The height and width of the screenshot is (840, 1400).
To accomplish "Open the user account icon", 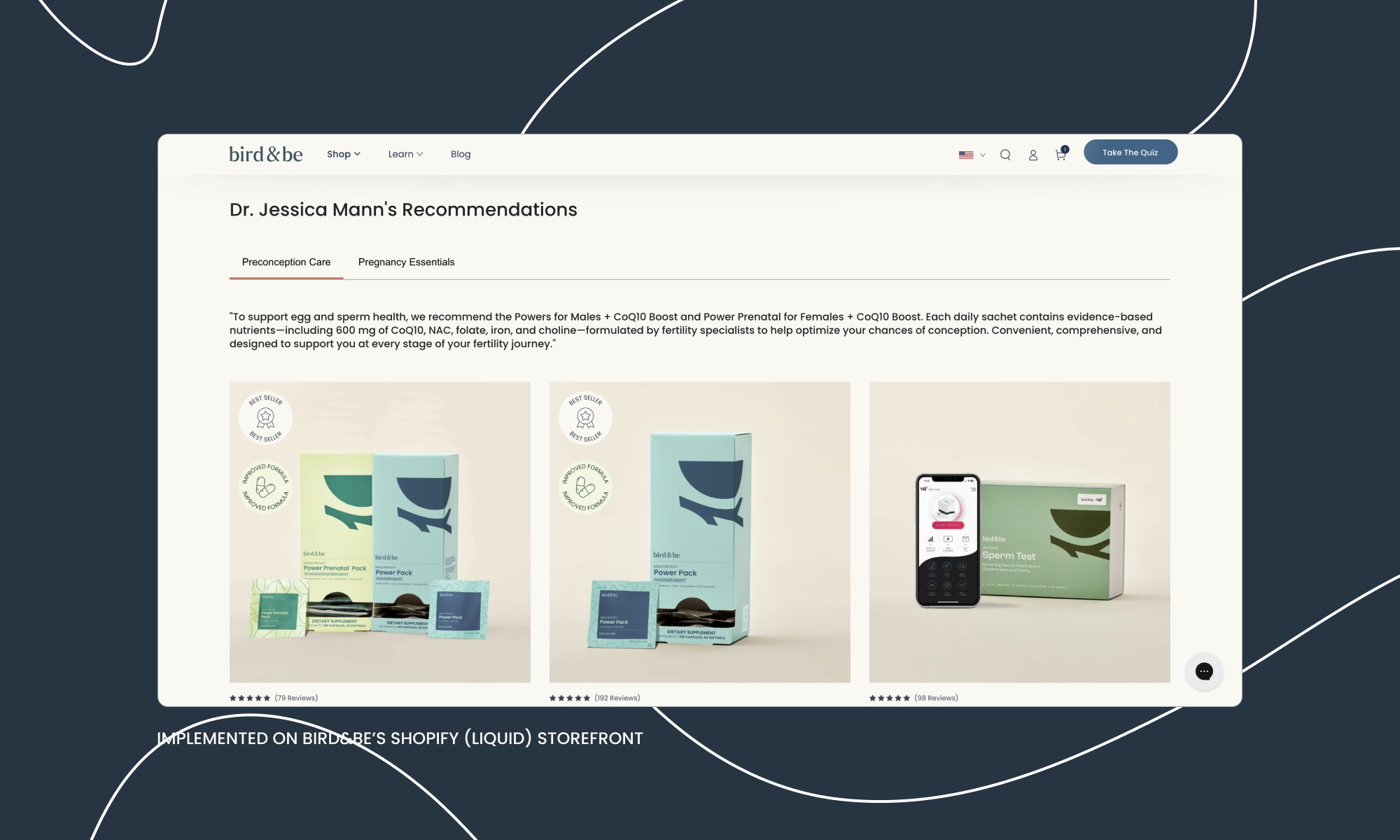I will [x=1032, y=155].
